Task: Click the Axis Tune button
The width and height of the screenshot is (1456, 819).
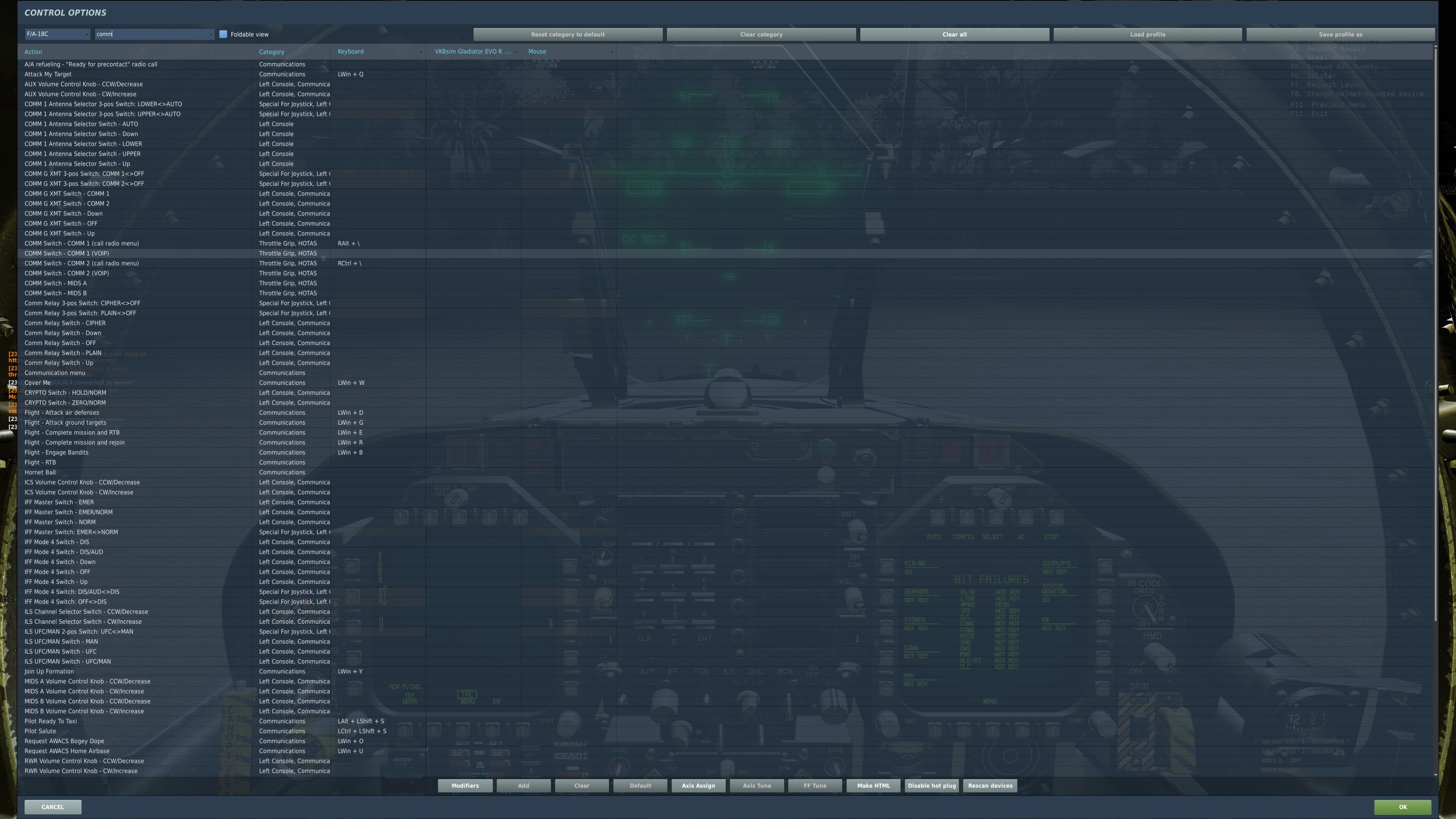Action: [757, 786]
